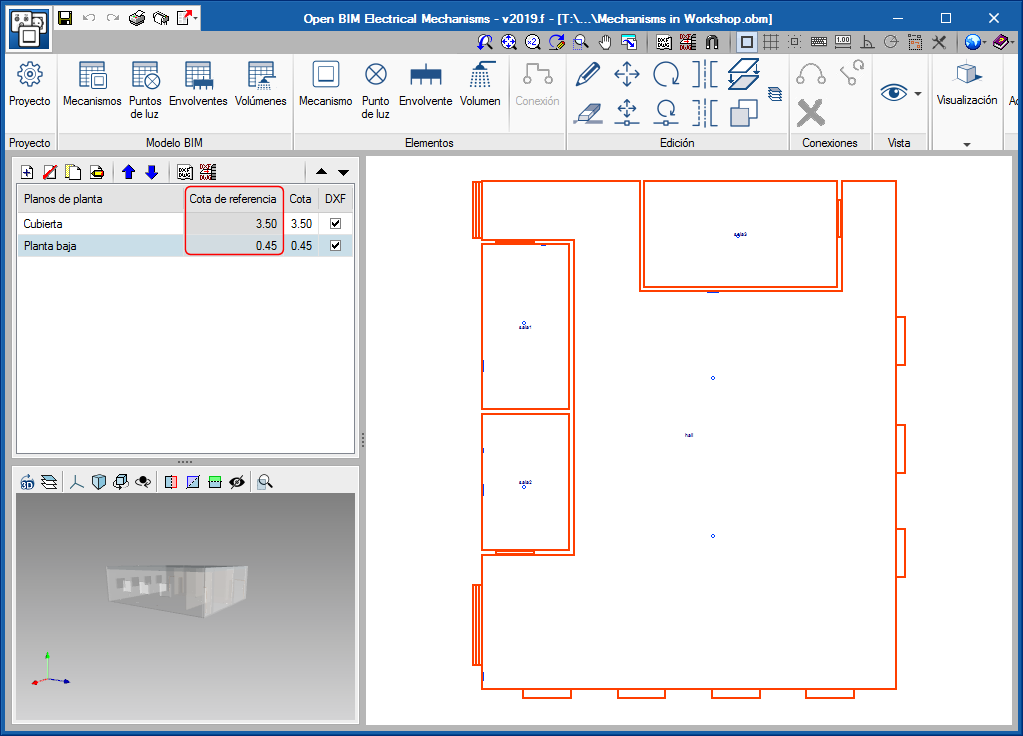This screenshot has height=736, width=1023.
Task: Toggle the green horizontal section cut icon
Action: (215, 482)
